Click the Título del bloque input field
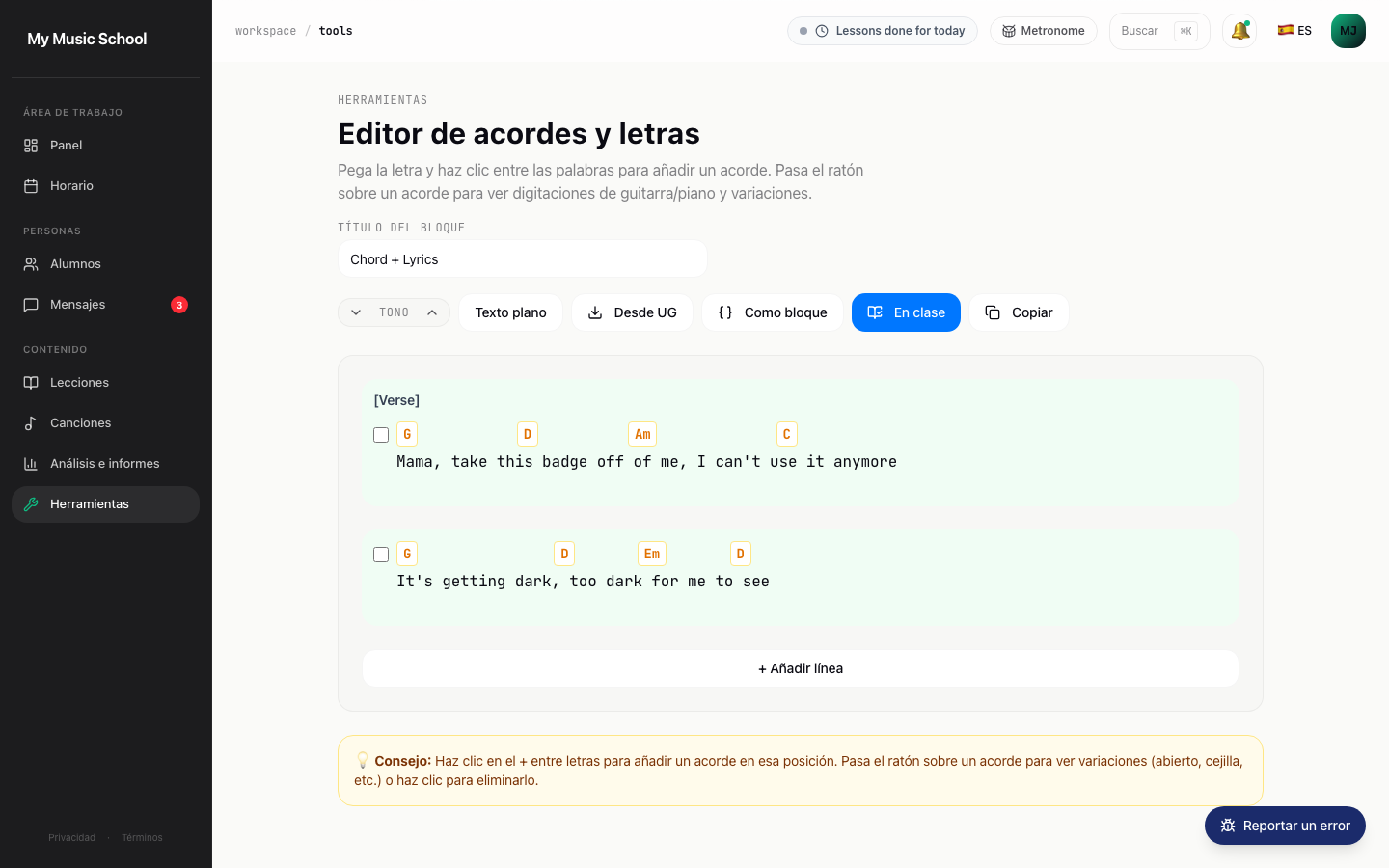The height and width of the screenshot is (868, 1389). (523, 259)
